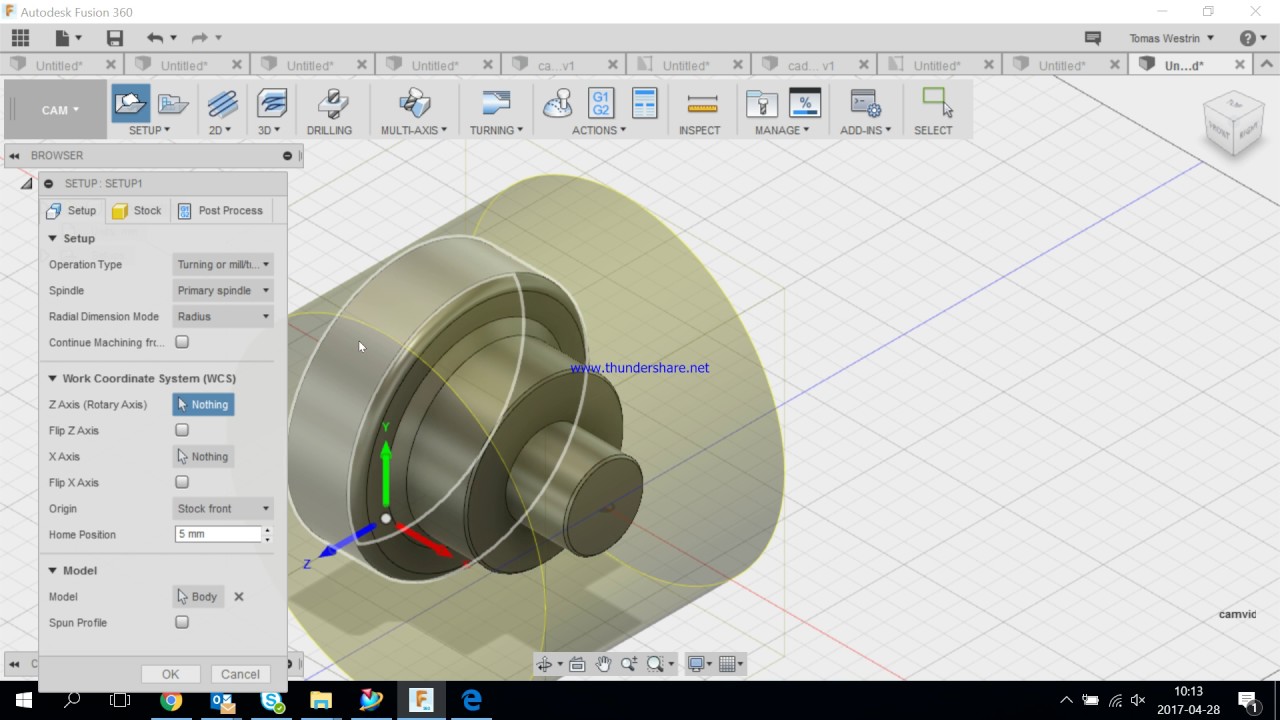The height and width of the screenshot is (720, 1280).
Task: Open the Grid and Snaps dropdown
Action: [731, 664]
